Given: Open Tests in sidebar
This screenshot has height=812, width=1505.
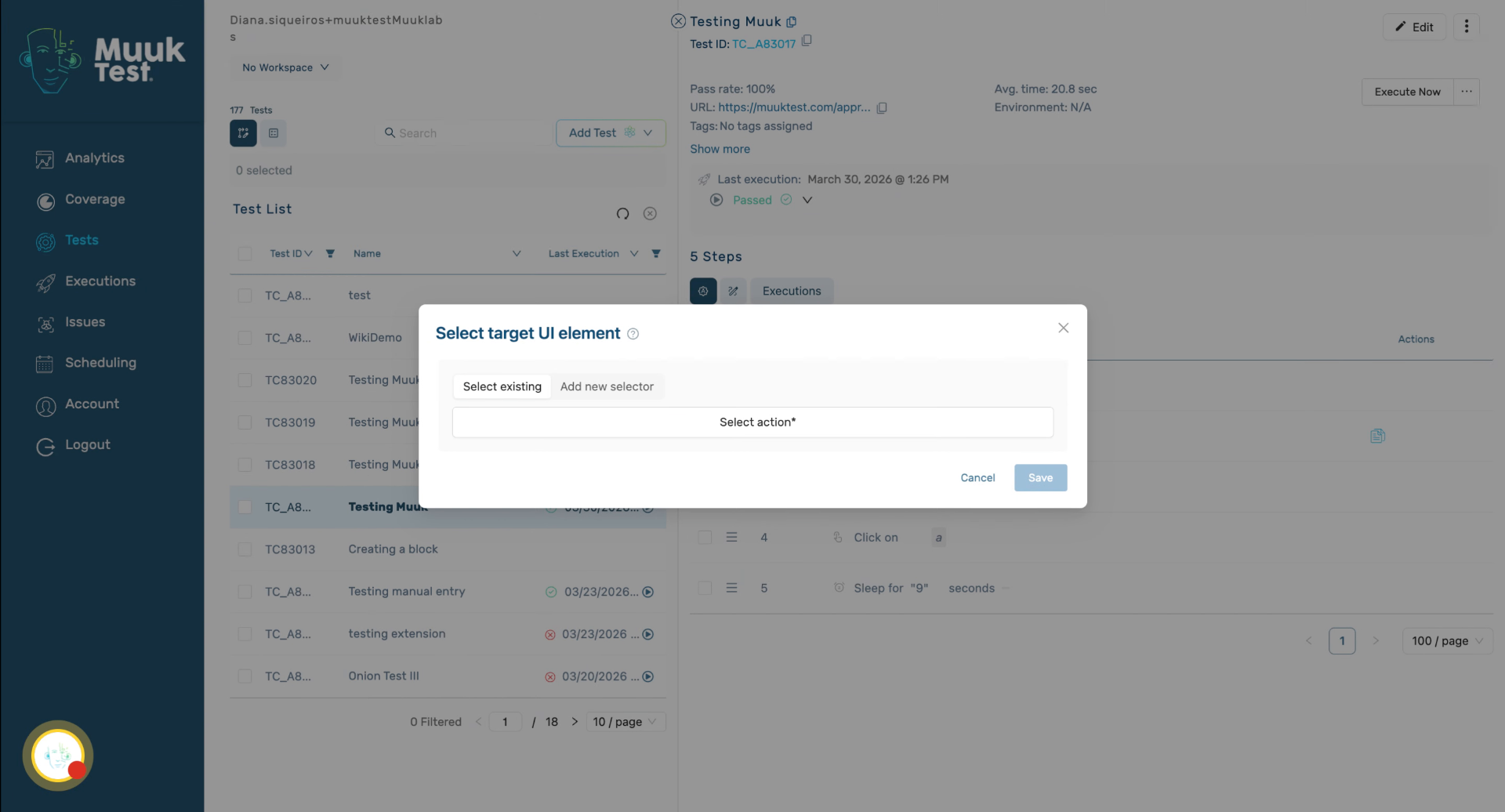Looking at the screenshot, I should tap(82, 240).
